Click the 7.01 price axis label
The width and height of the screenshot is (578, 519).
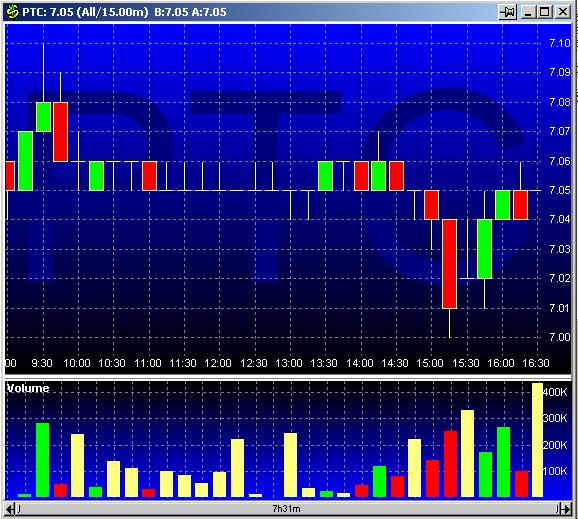tap(560, 307)
